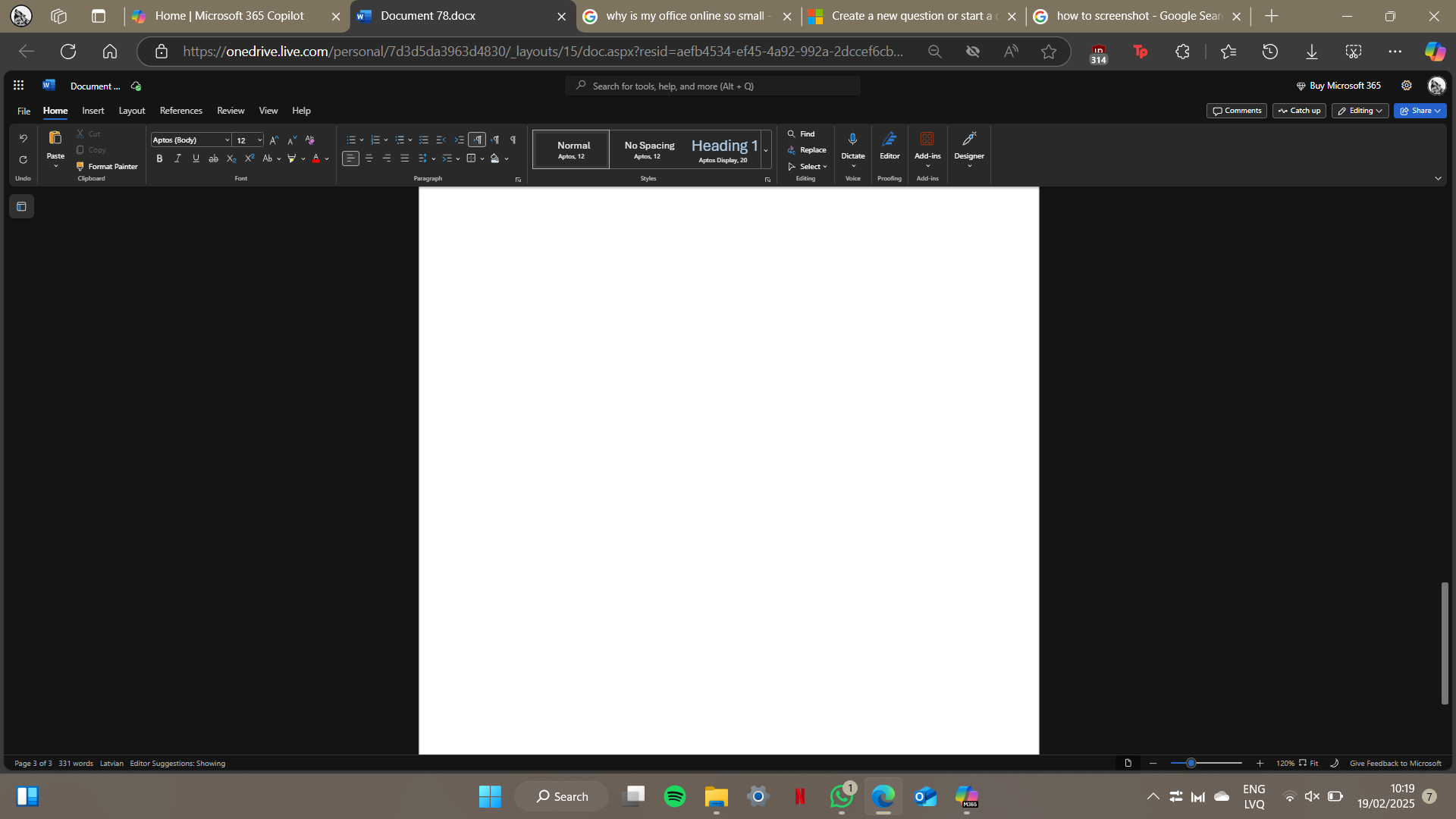Click the Comments button
This screenshot has height=819, width=1456.
pyautogui.click(x=1237, y=111)
